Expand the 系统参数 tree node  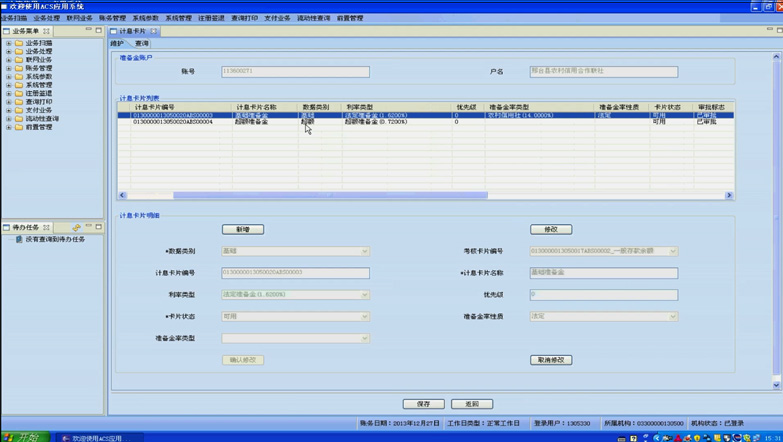click(9, 77)
